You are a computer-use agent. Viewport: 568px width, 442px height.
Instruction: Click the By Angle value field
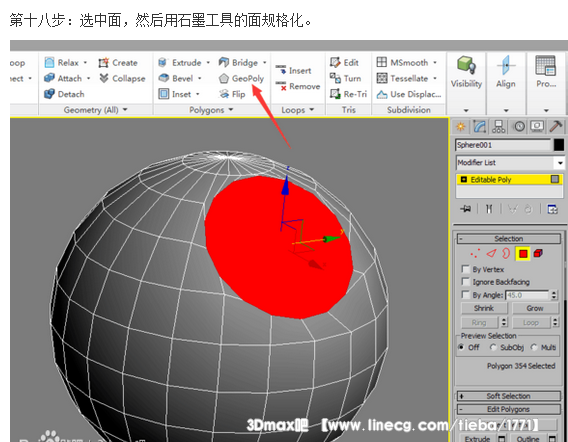(x=527, y=295)
